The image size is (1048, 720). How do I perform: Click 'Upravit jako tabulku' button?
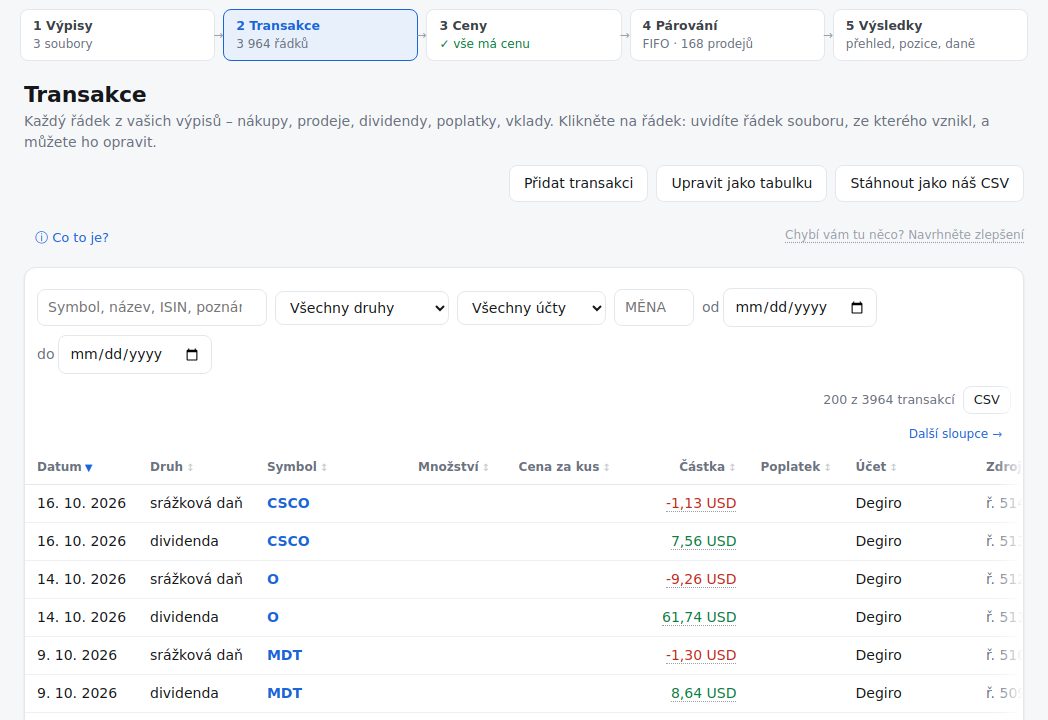741,183
